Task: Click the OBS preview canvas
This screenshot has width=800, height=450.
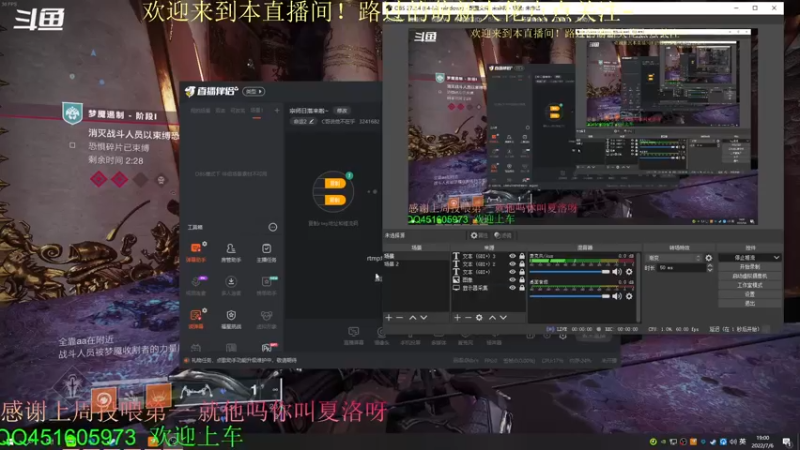Action: (583, 127)
